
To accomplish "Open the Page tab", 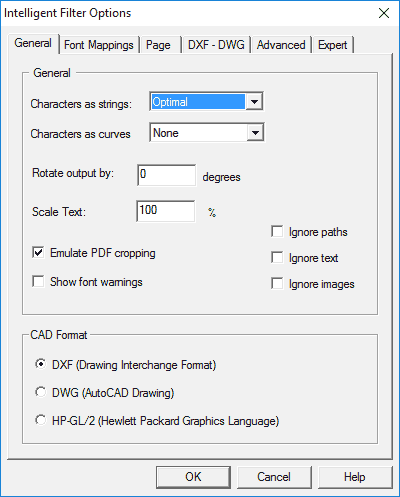I will click(159, 45).
